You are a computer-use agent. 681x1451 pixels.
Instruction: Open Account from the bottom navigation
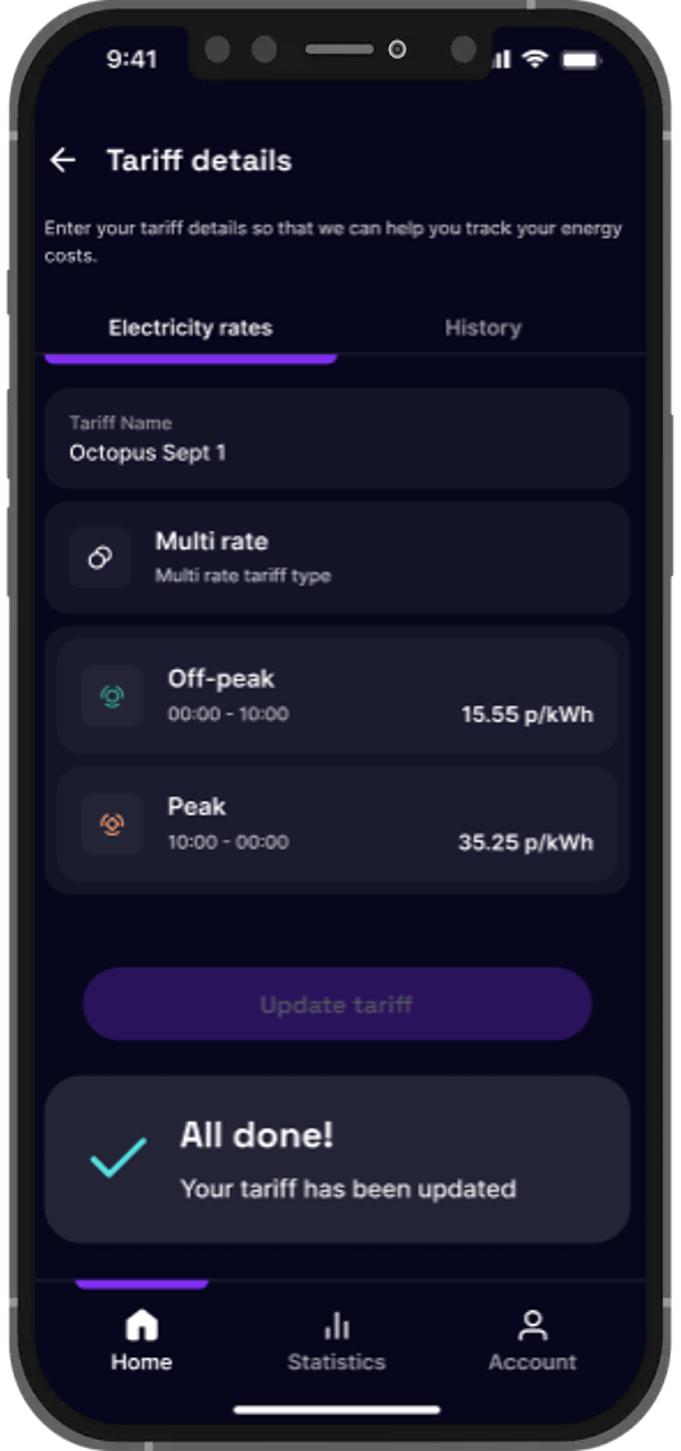[x=532, y=1338]
